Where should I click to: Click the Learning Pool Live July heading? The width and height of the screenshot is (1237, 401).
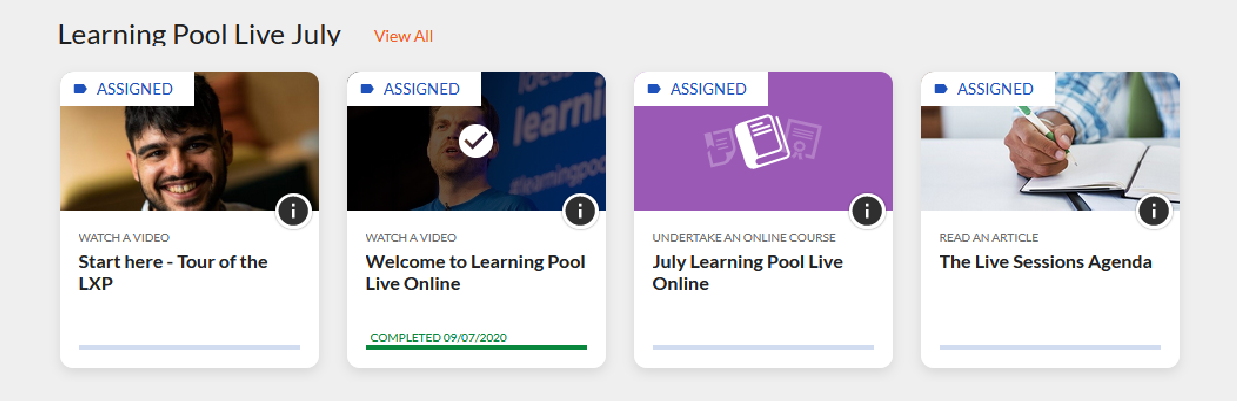coord(199,35)
